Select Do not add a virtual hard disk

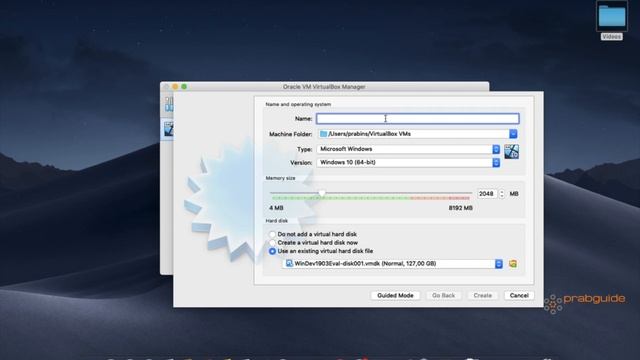pos(313,234)
